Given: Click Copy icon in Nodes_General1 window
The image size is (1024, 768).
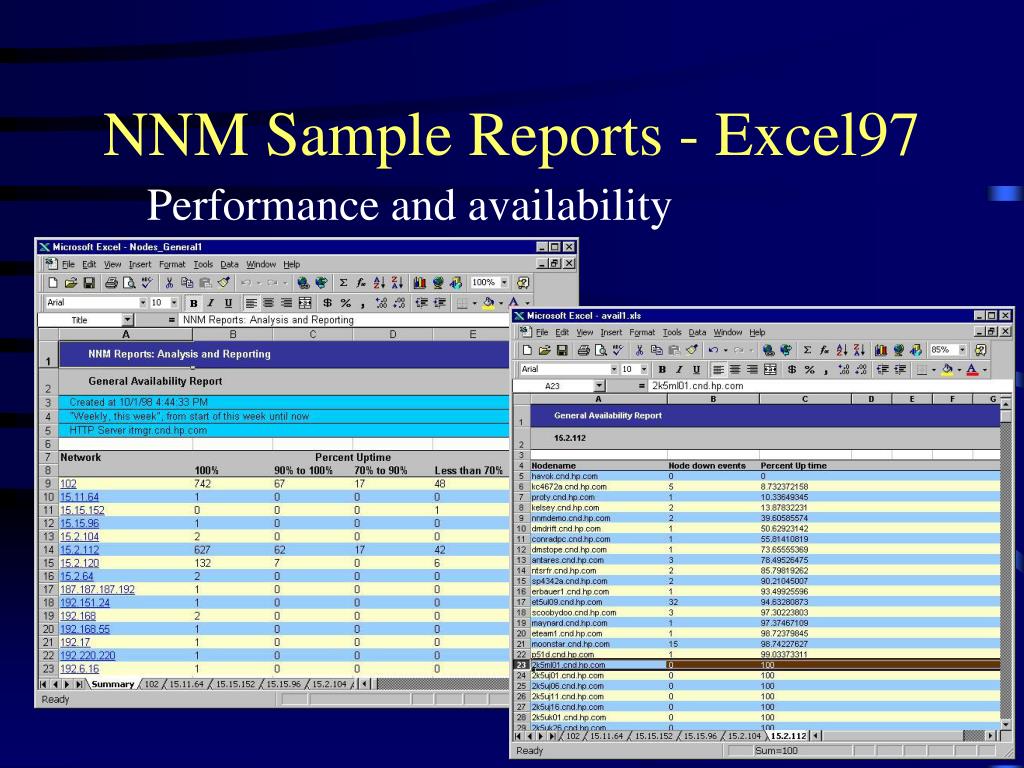Looking at the screenshot, I should click(187, 283).
